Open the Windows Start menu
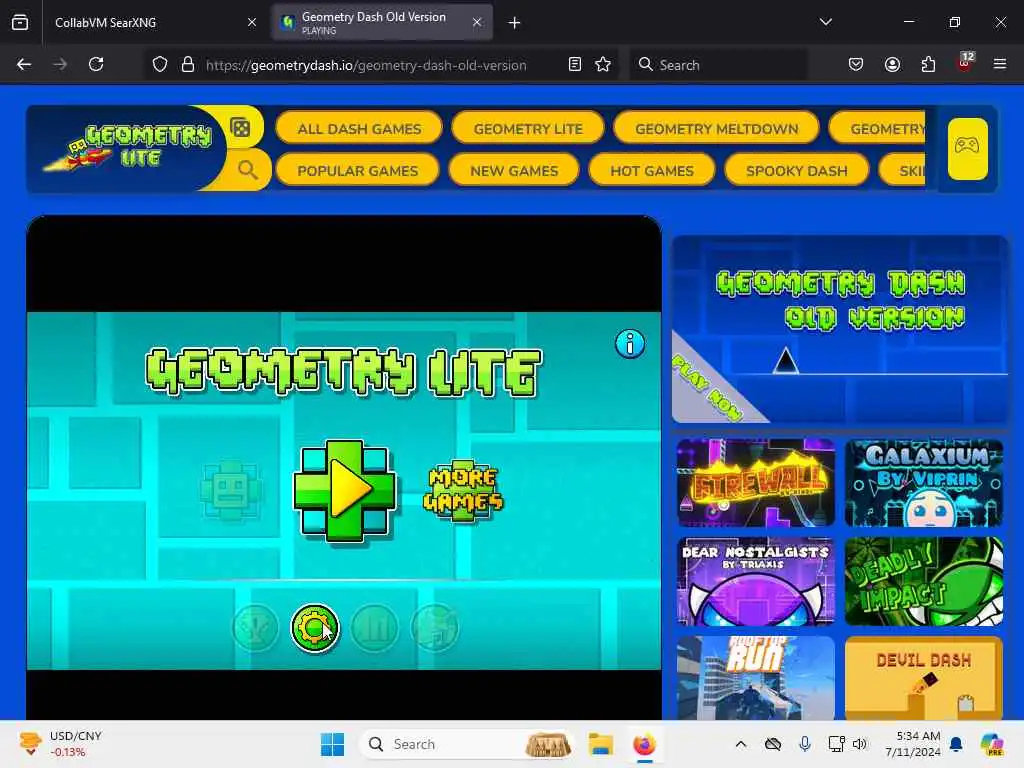Screen dimensions: 1024x768 pyautogui.click(x=332, y=744)
